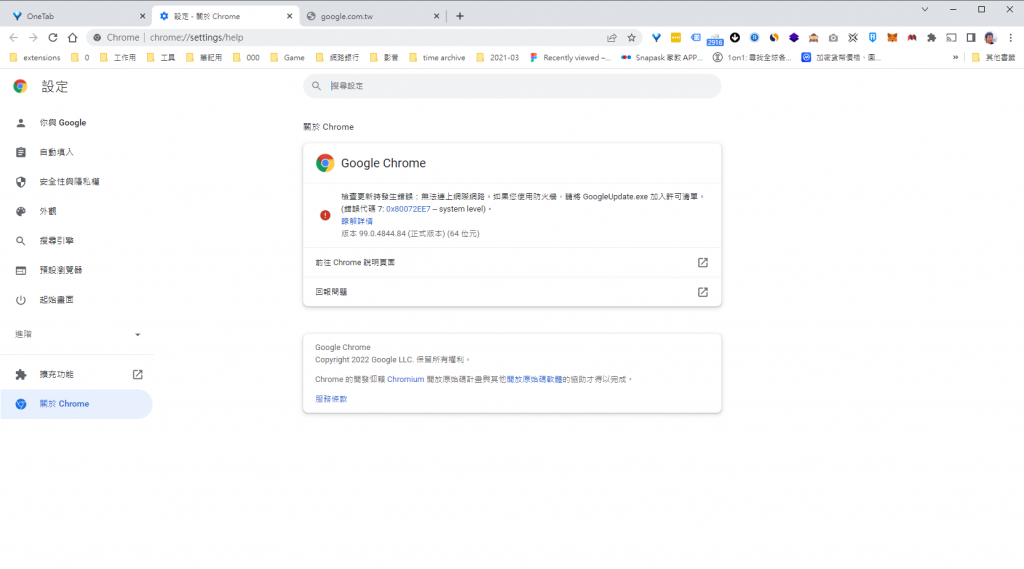Share this page using the share icon
The width and height of the screenshot is (1024, 569).
(612, 37)
